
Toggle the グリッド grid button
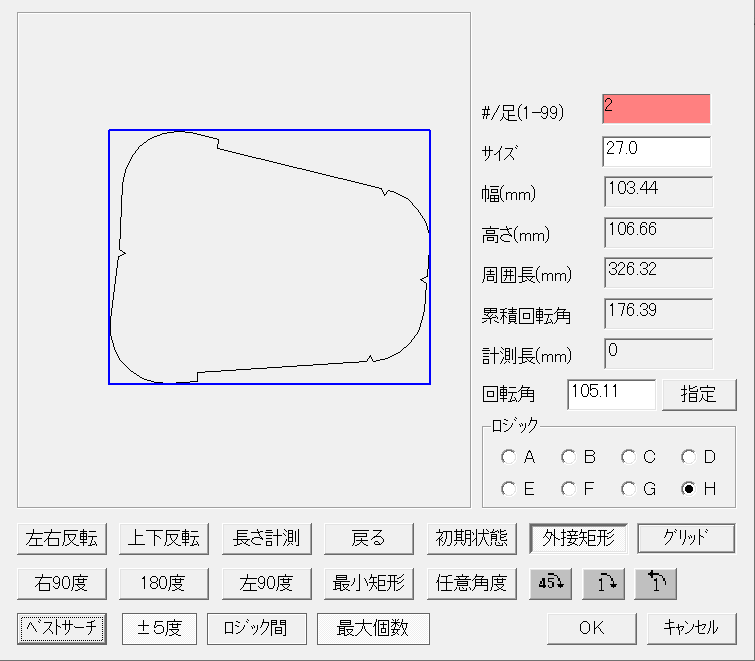coord(686,538)
